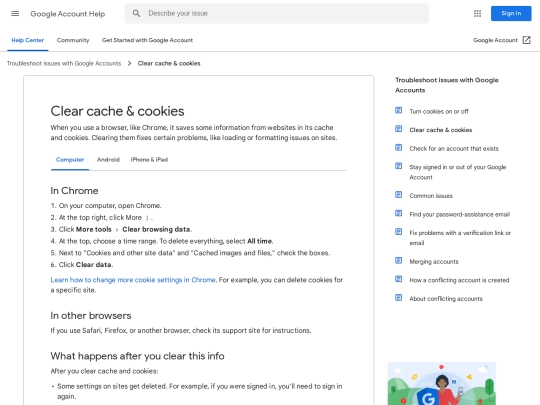Click article icon beside Find your password-assistance email

pos(398,213)
